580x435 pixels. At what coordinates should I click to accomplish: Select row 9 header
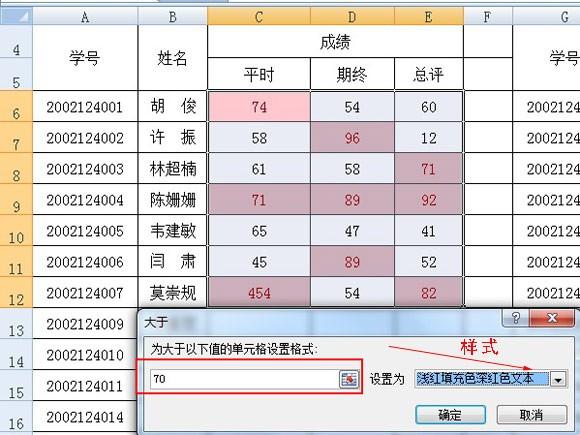pos(16,200)
